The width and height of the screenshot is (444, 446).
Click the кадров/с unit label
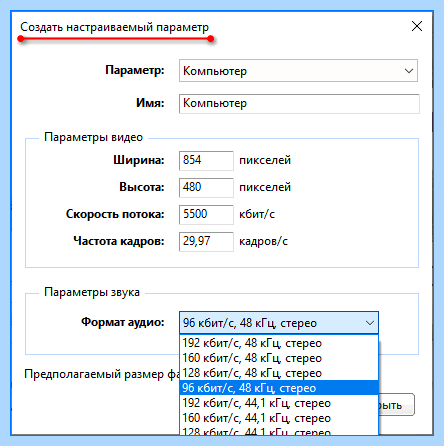click(x=263, y=241)
